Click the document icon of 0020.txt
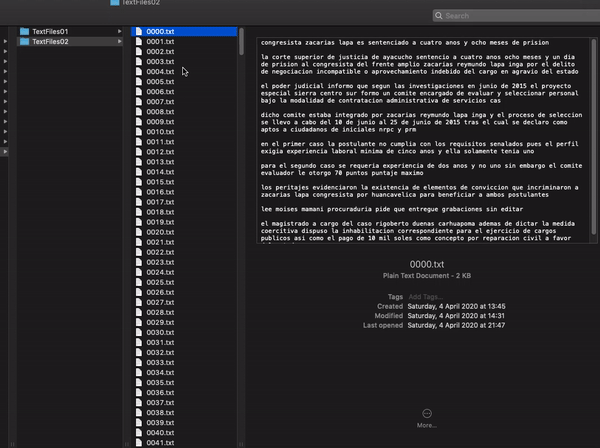The width and height of the screenshot is (600, 448). point(139,232)
